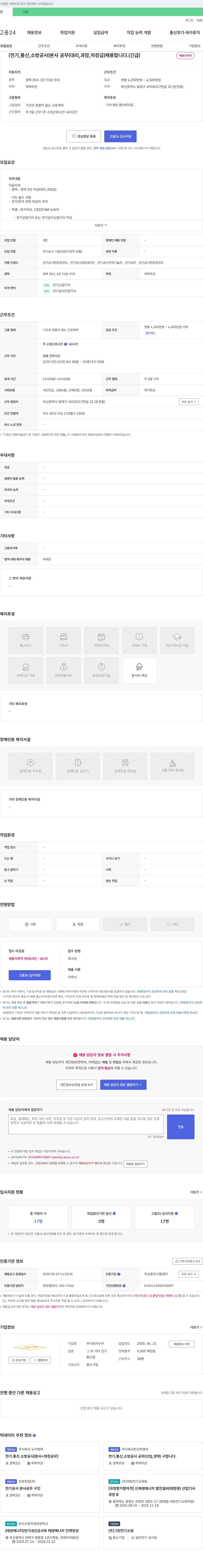The height and width of the screenshot is (1568, 203).
Task: Click info icon beside 인증기관 label
Action: (119, 1274)
